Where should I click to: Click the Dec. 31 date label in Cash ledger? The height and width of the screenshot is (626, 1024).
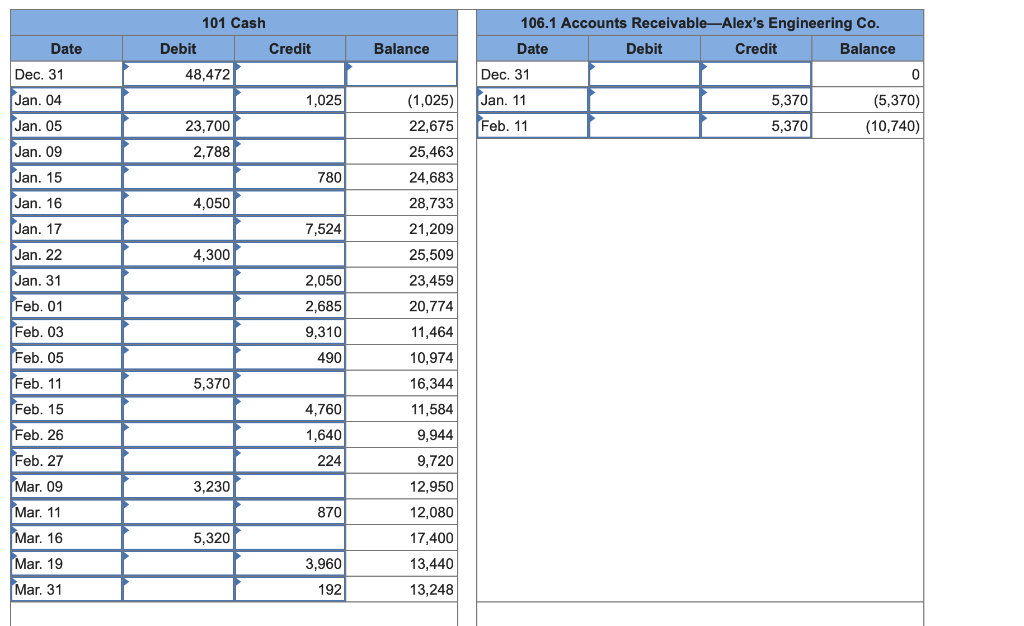click(x=39, y=74)
